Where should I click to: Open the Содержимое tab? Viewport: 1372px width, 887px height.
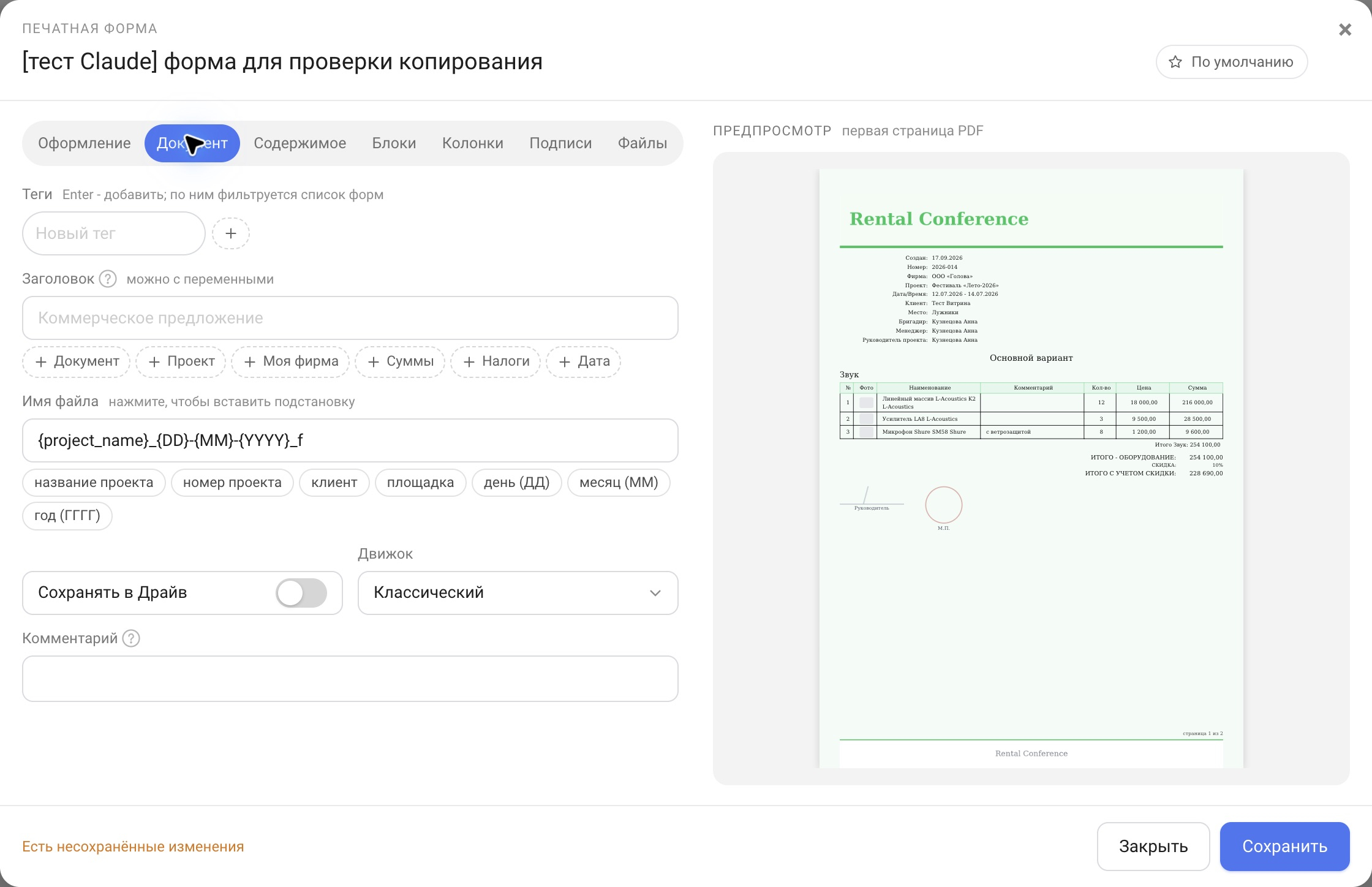tap(300, 143)
